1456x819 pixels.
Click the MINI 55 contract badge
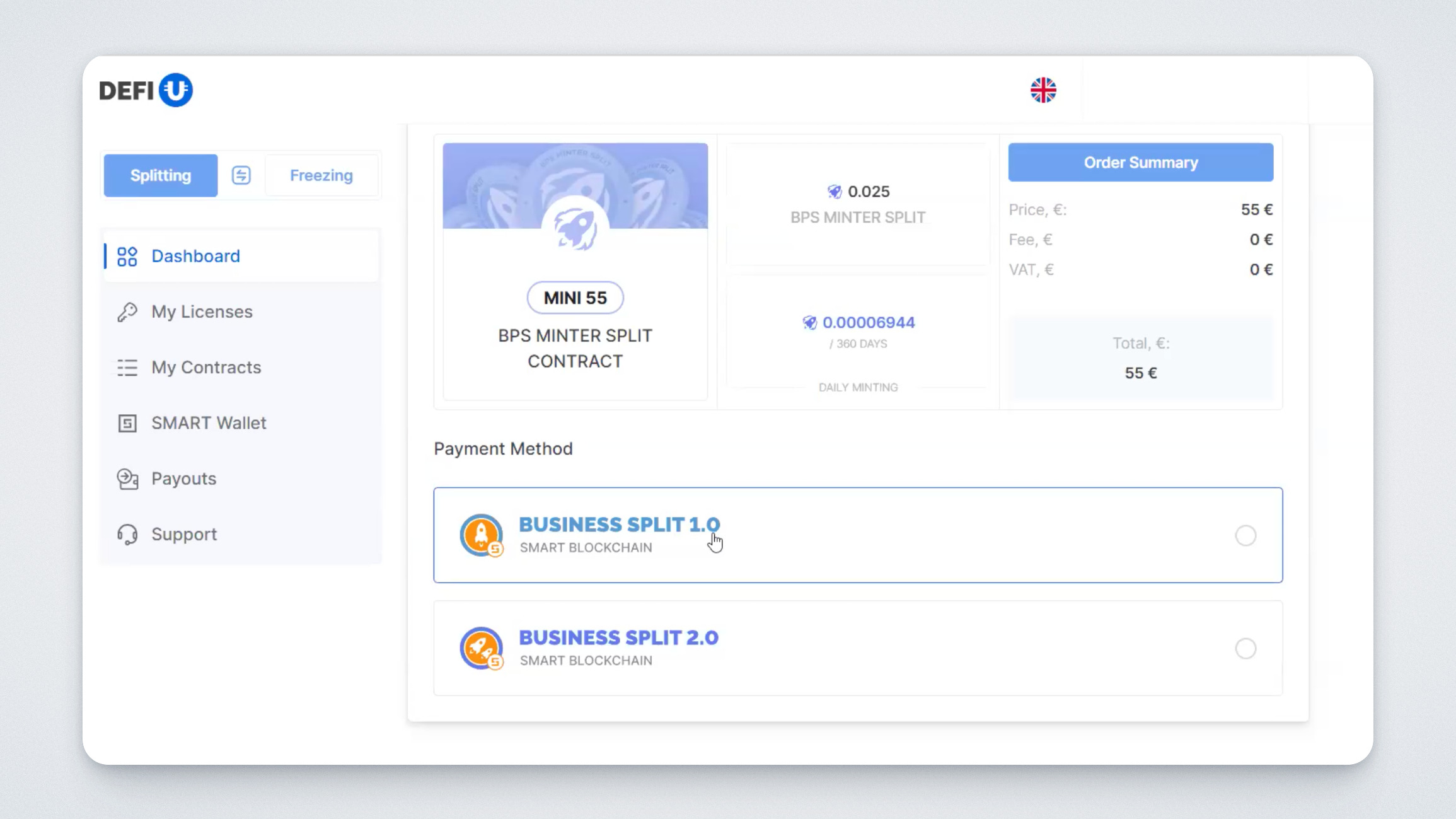pos(575,298)
